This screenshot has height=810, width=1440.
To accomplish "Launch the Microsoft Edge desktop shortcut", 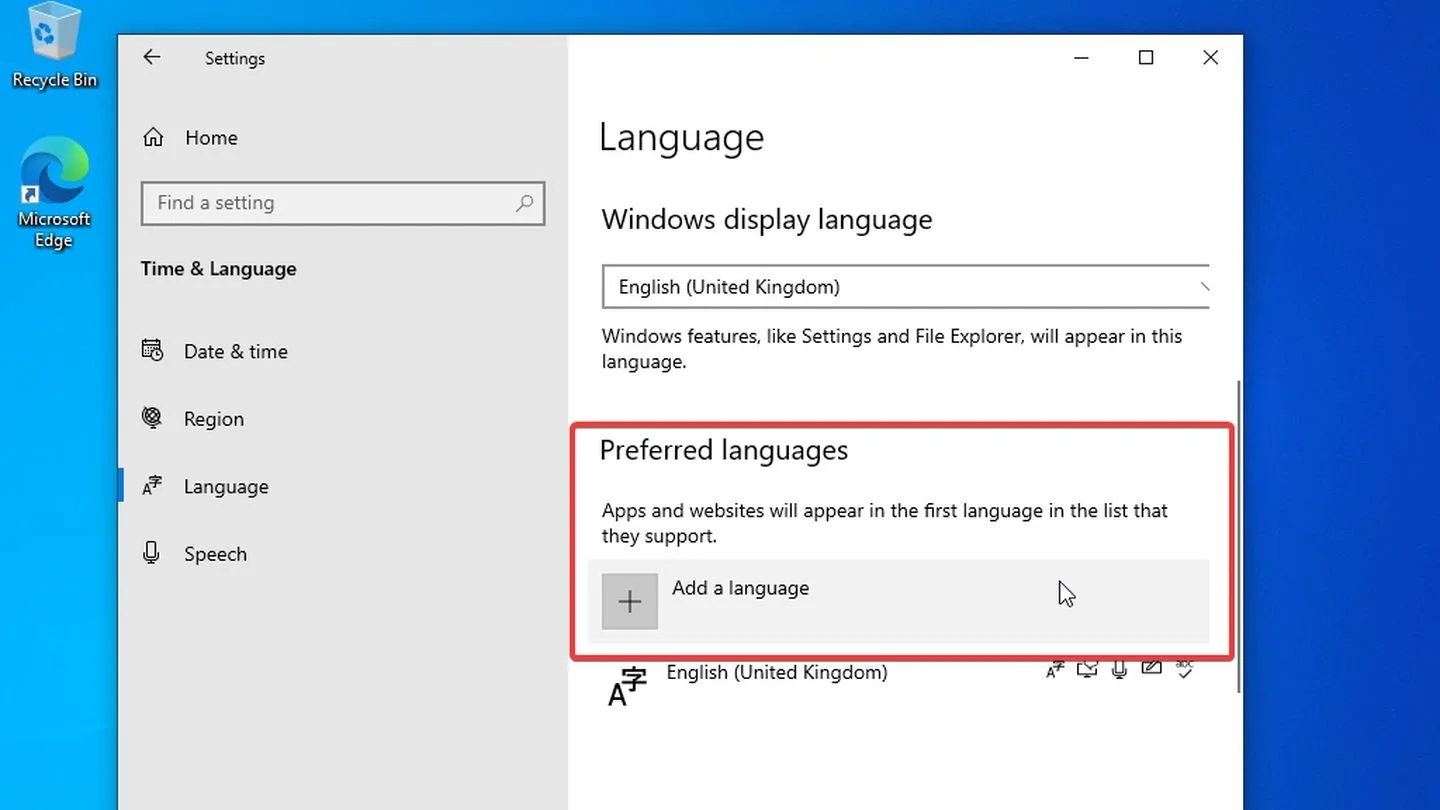I will [54, 192].
